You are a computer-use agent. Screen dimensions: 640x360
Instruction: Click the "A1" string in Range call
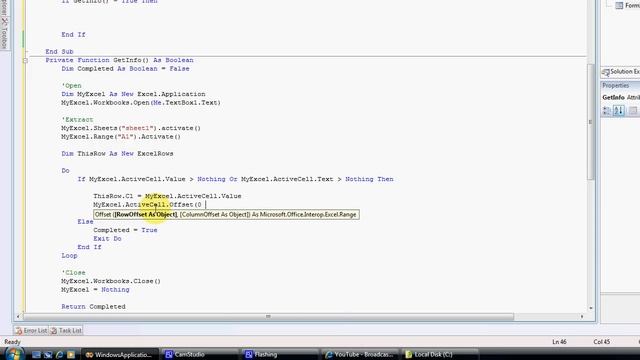tap(127, 137)
